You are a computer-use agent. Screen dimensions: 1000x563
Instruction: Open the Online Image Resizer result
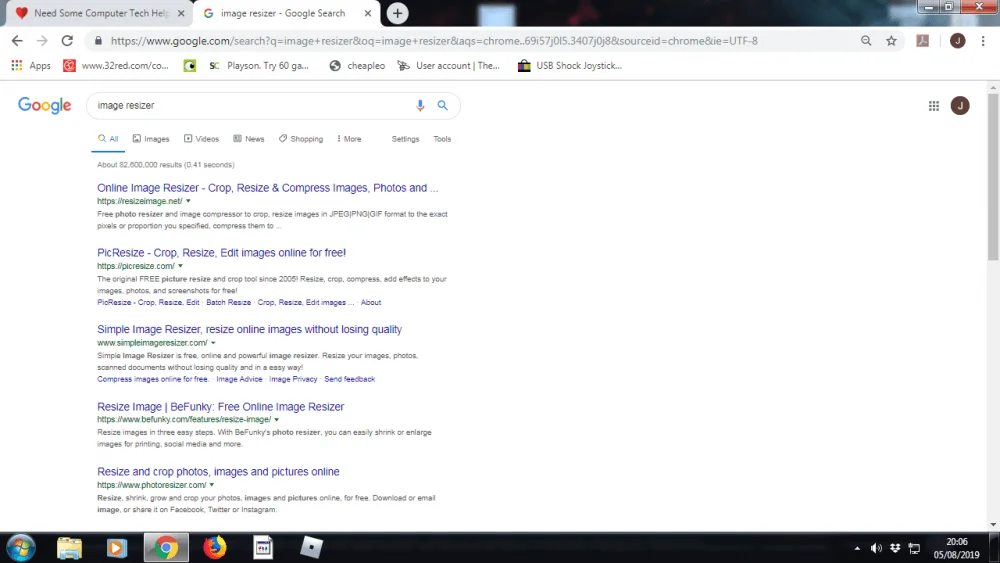pos(267,188)
